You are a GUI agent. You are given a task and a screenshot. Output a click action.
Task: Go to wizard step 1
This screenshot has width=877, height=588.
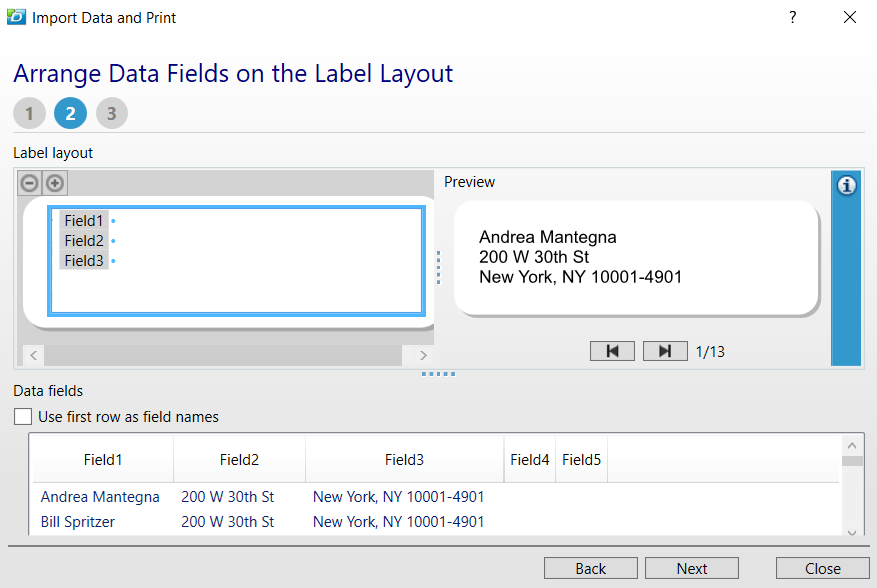29,113
